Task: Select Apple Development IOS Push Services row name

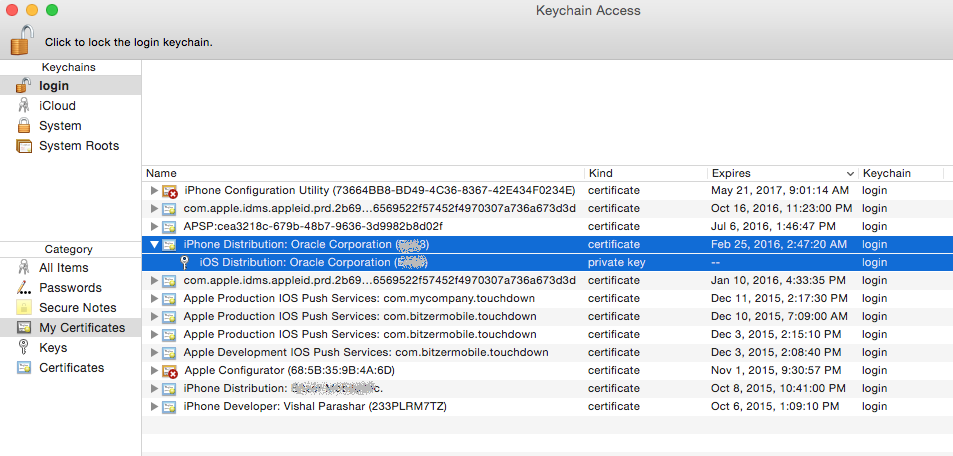Action: (366, 352)
